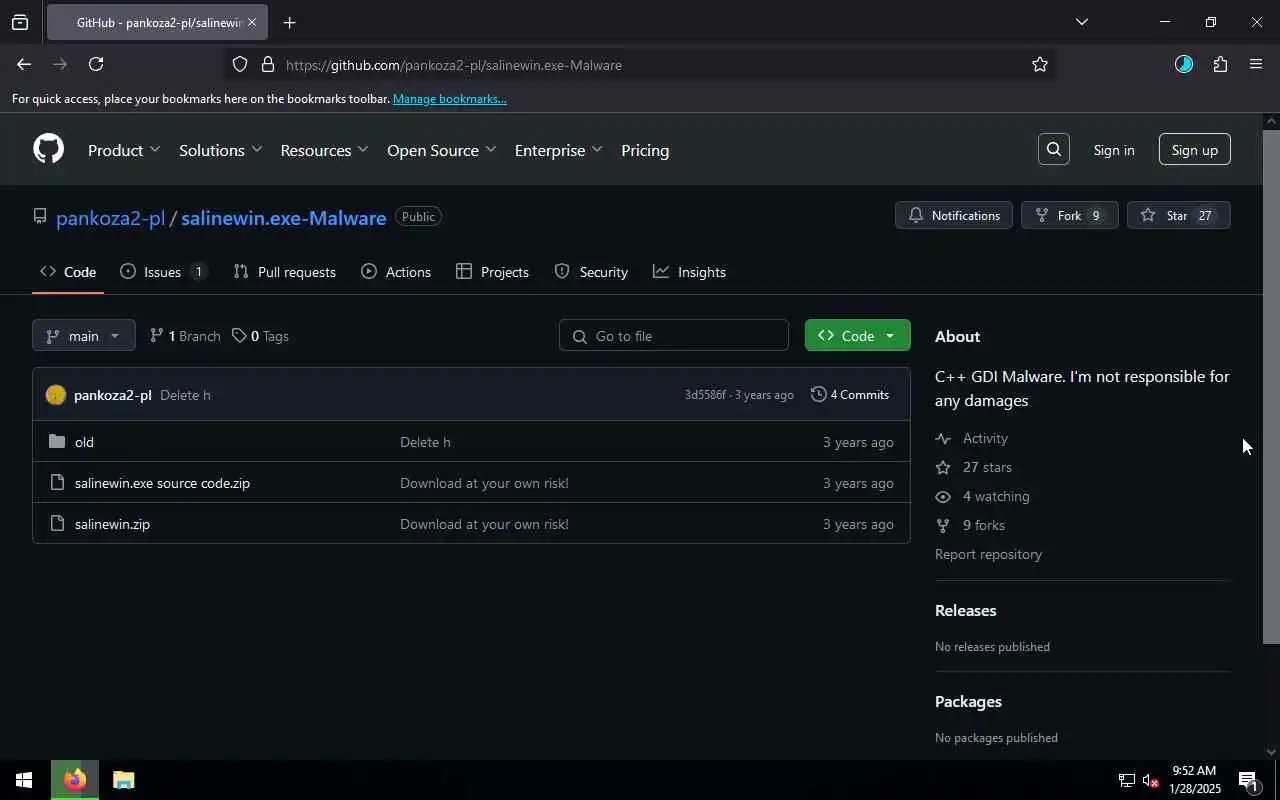Reload the page with refresh icon
Viewport: 1280px width, 800px height.
(96, 64)
